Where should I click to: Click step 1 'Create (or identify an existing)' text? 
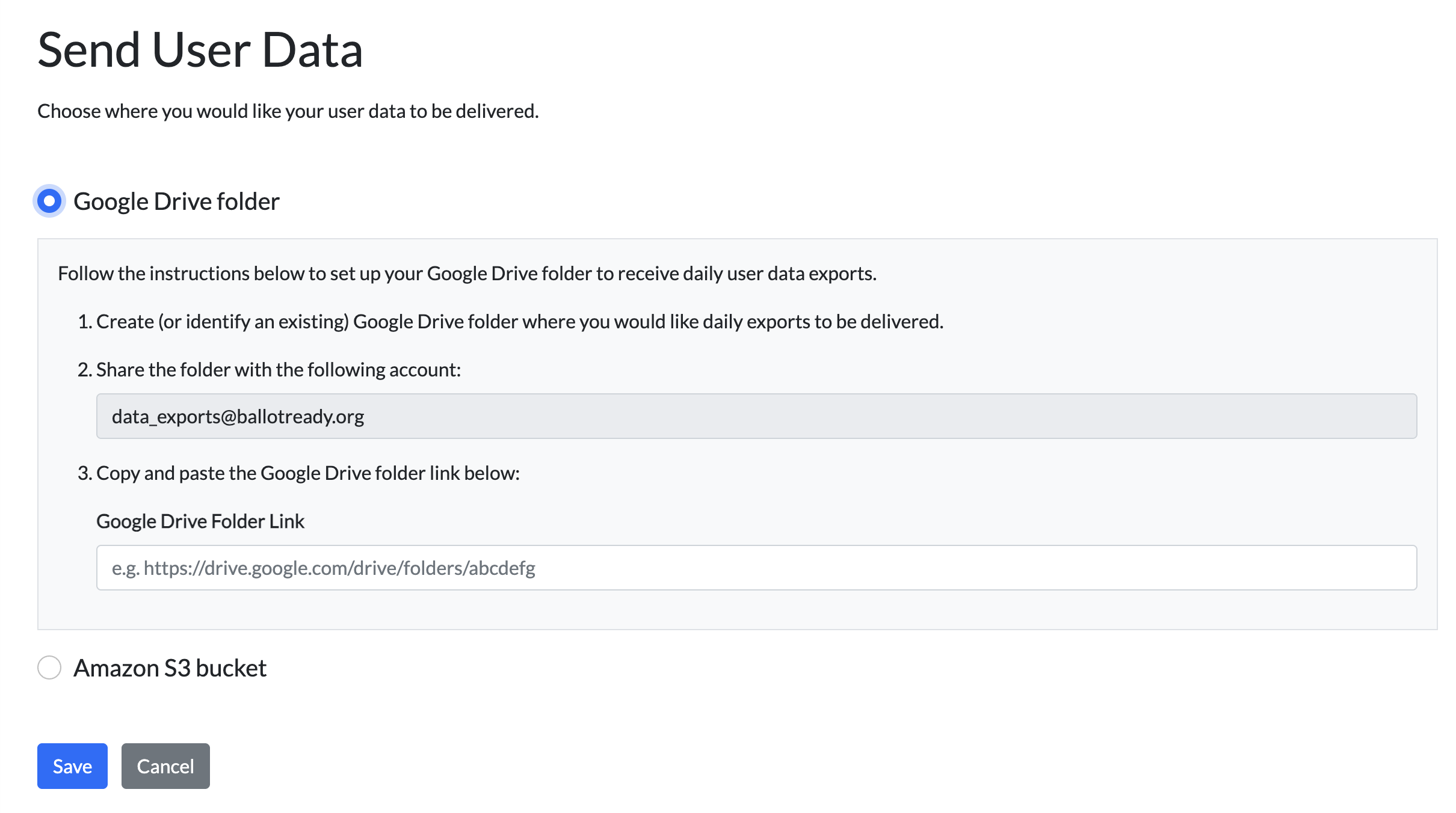click(x=520, y=322)
